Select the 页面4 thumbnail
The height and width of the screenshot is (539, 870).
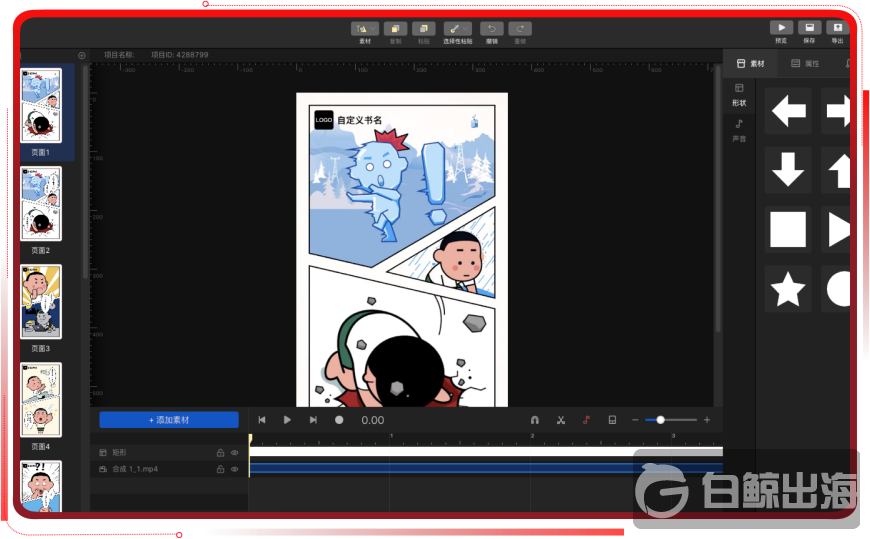point(41,400)
